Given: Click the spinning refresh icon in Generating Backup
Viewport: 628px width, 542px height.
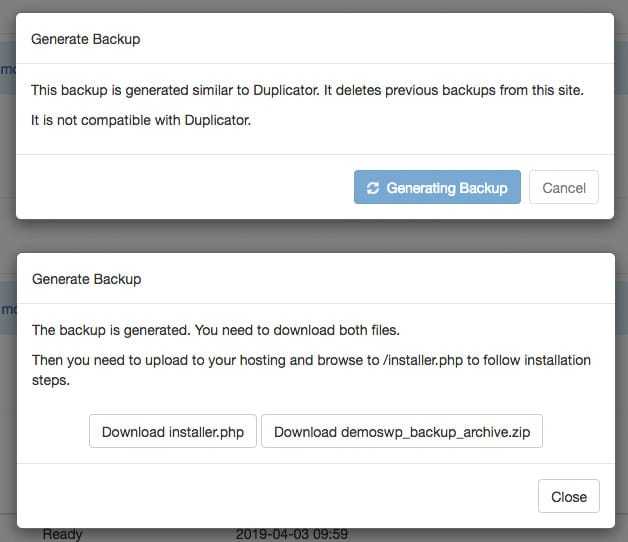Looking at the screenshot, I should pos(372,188).
